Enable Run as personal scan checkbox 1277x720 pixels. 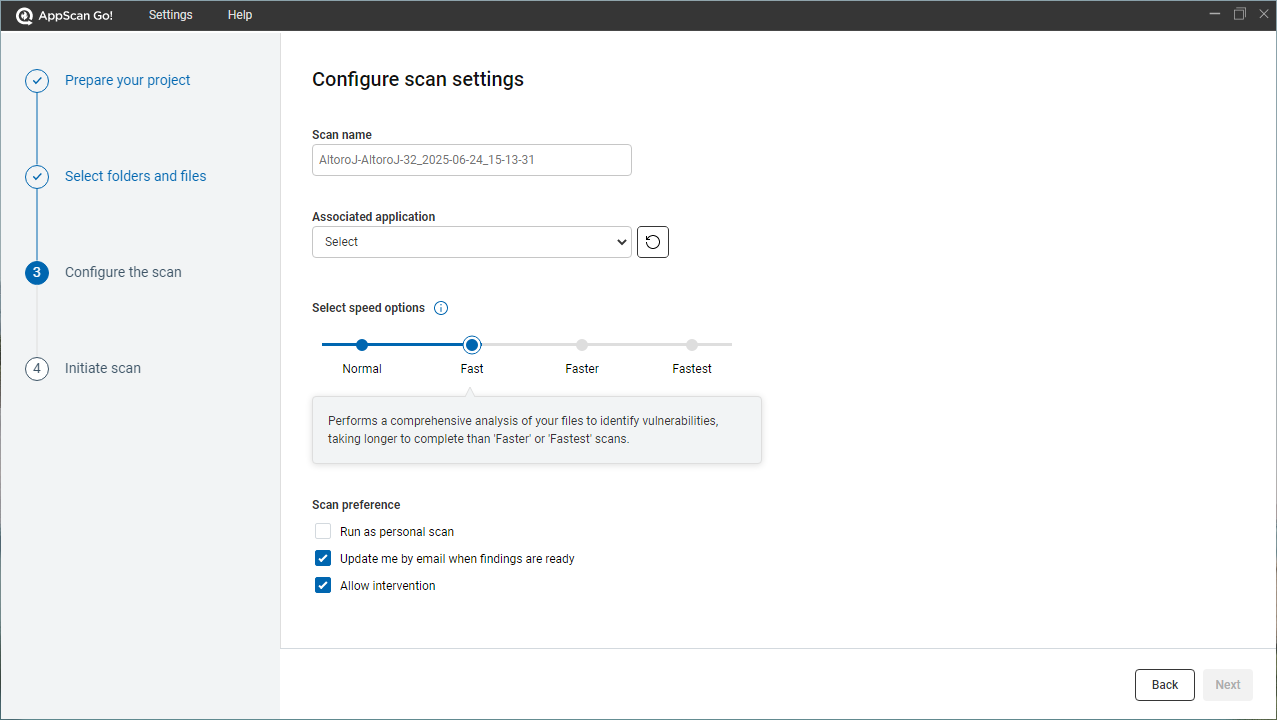[x=323, y=532]
